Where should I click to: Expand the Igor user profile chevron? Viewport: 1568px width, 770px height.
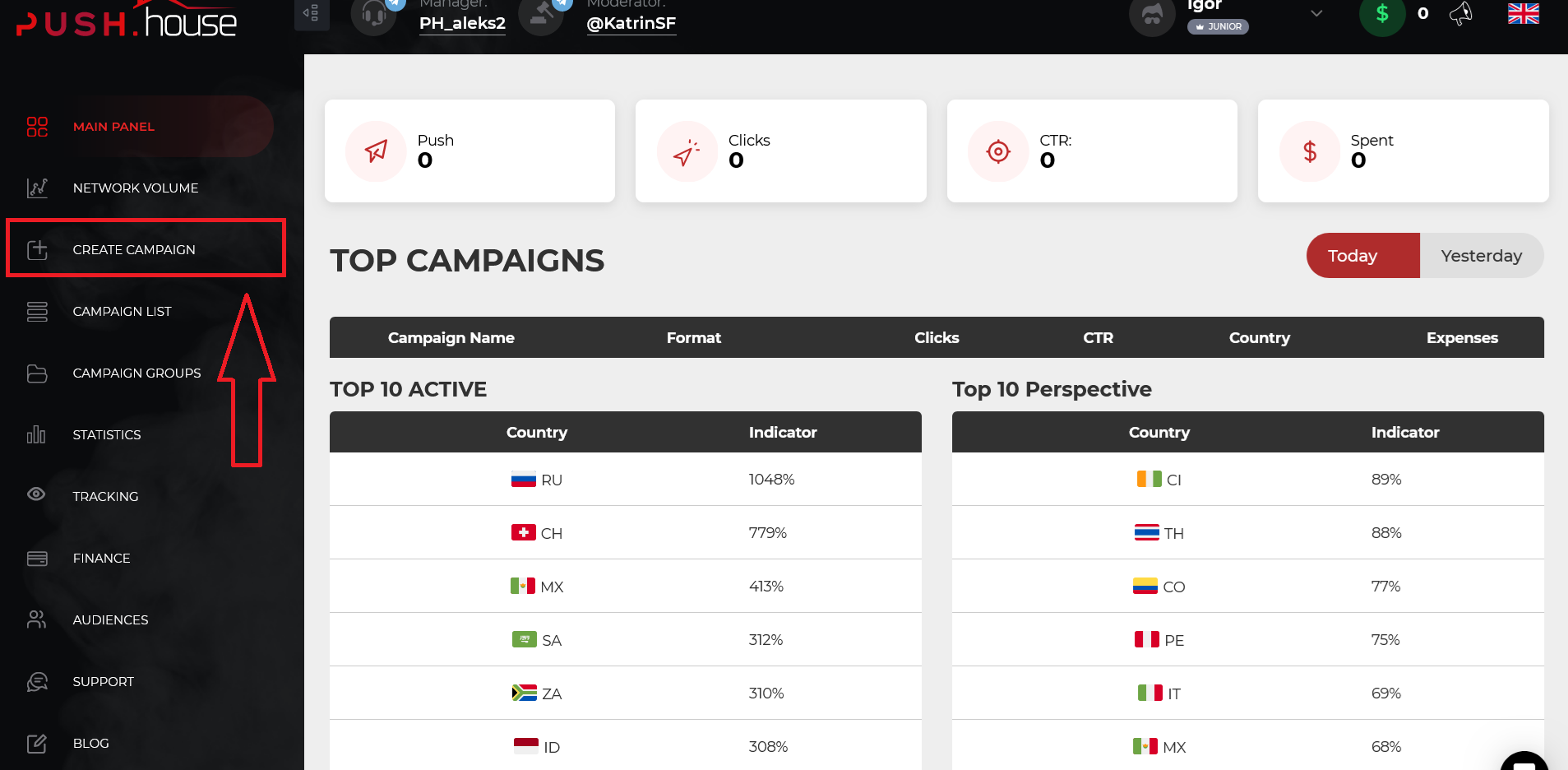click(x=1316, y=13)
